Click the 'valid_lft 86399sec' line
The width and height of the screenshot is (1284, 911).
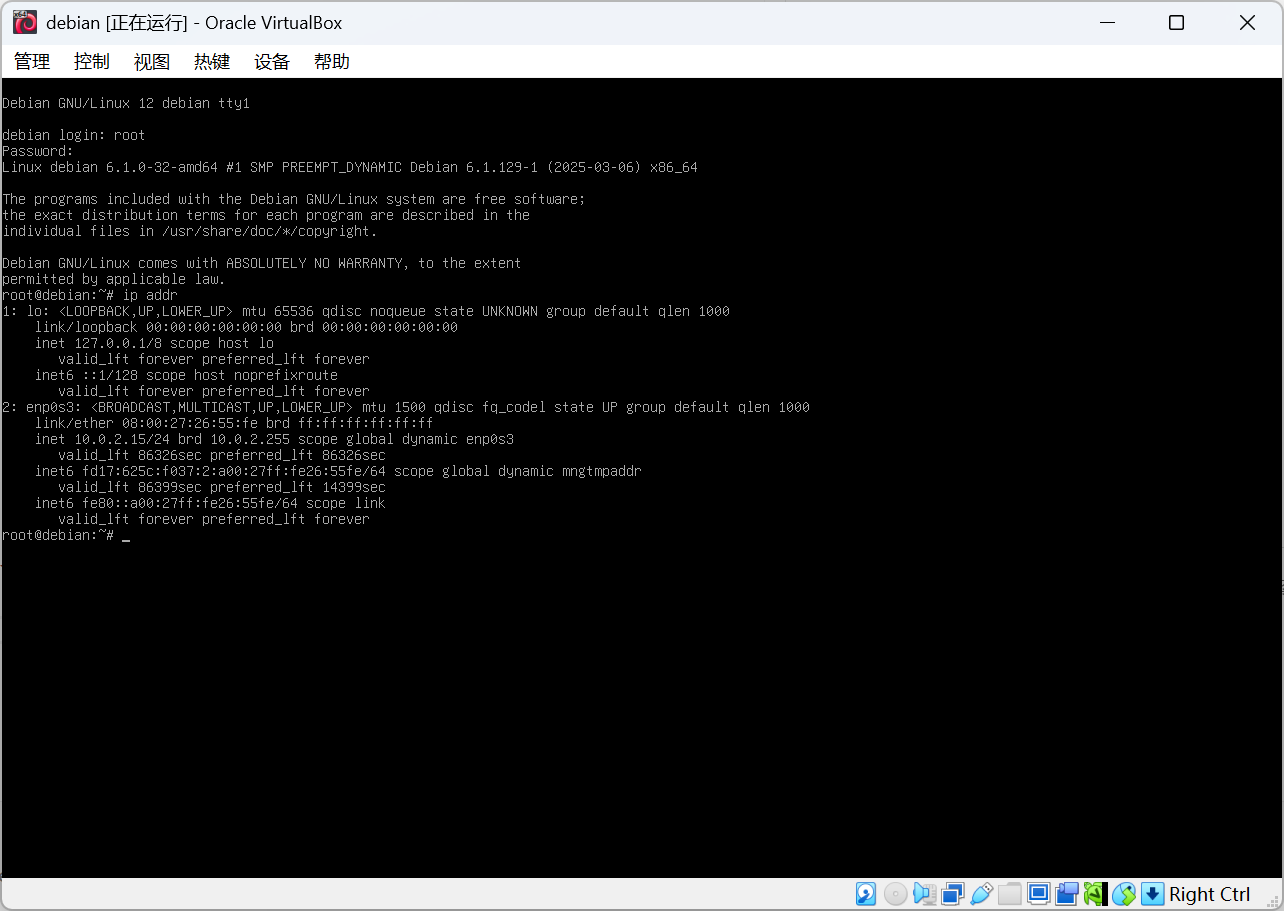[222, 487]
